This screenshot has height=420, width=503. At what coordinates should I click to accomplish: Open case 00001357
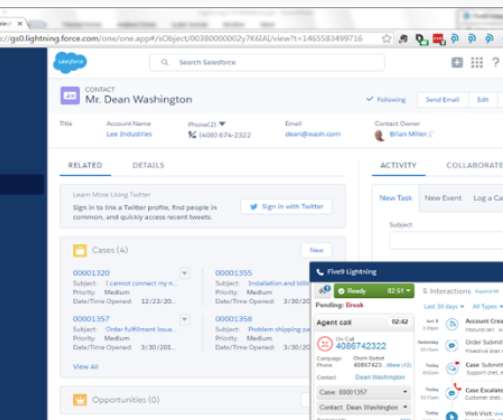[x=91, y=319]
